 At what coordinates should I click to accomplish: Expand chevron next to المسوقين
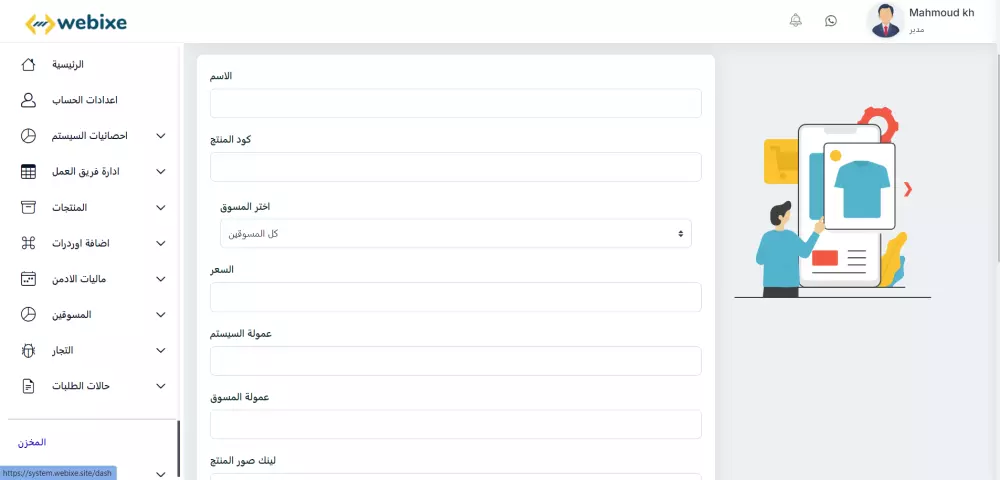pos(161,314)
